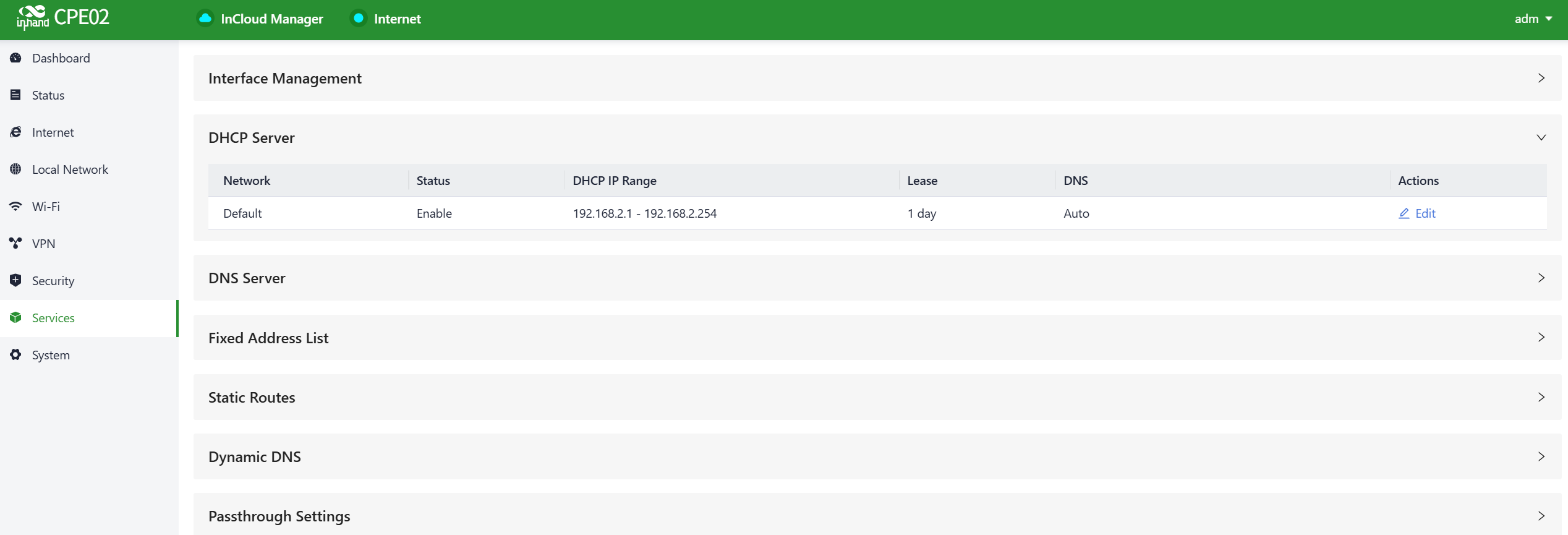
Task: Click the Dashboard gauge icon in sidebar
Action: coord(16,58)
